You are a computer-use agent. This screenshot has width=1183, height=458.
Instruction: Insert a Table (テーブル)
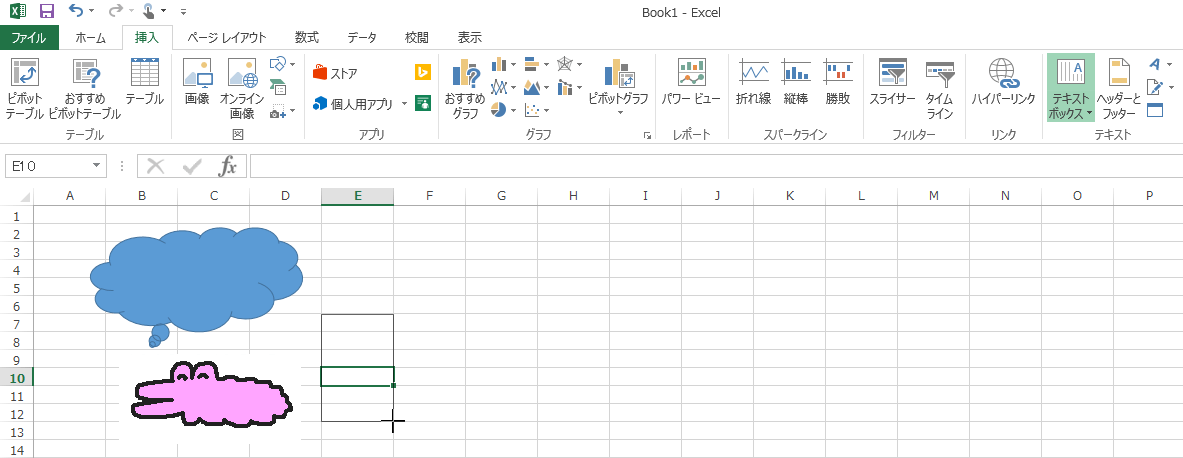pos(144,81)
